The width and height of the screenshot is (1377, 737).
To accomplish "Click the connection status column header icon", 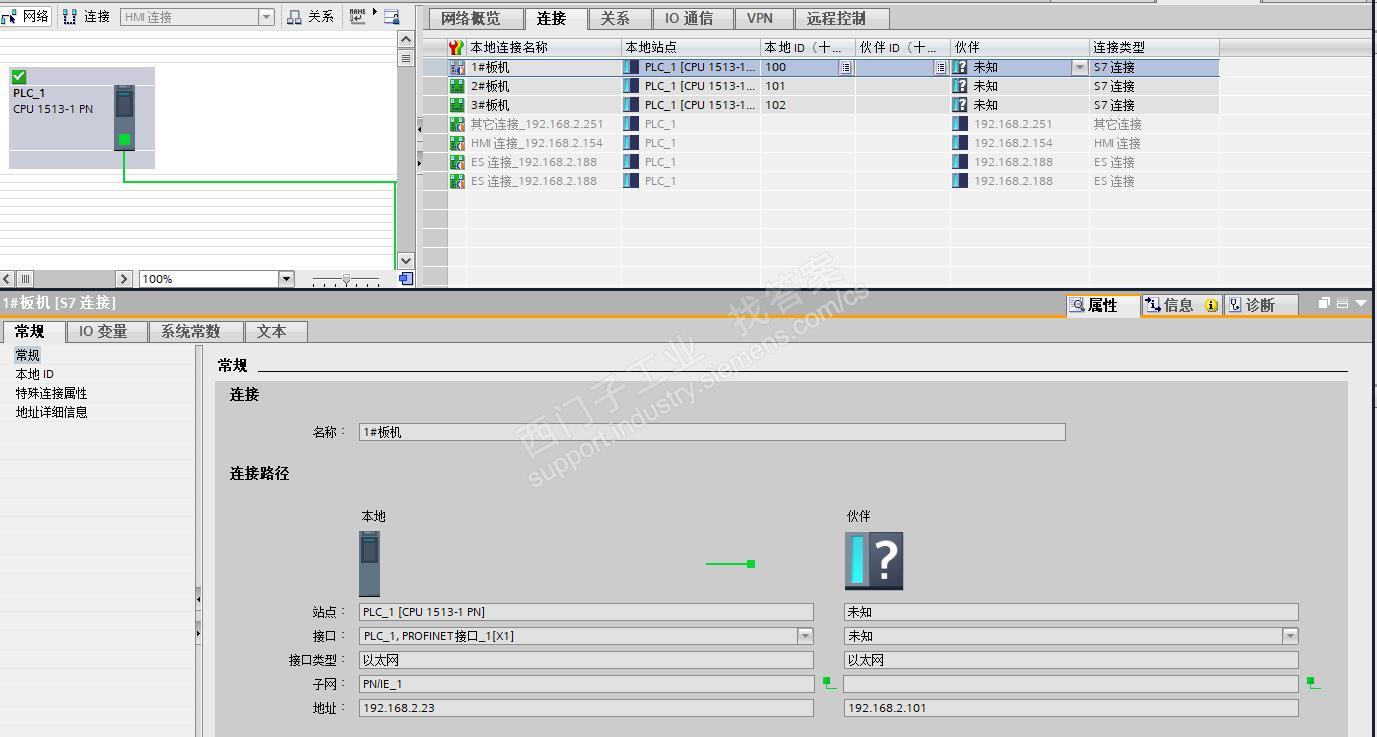I will [457, 47].
